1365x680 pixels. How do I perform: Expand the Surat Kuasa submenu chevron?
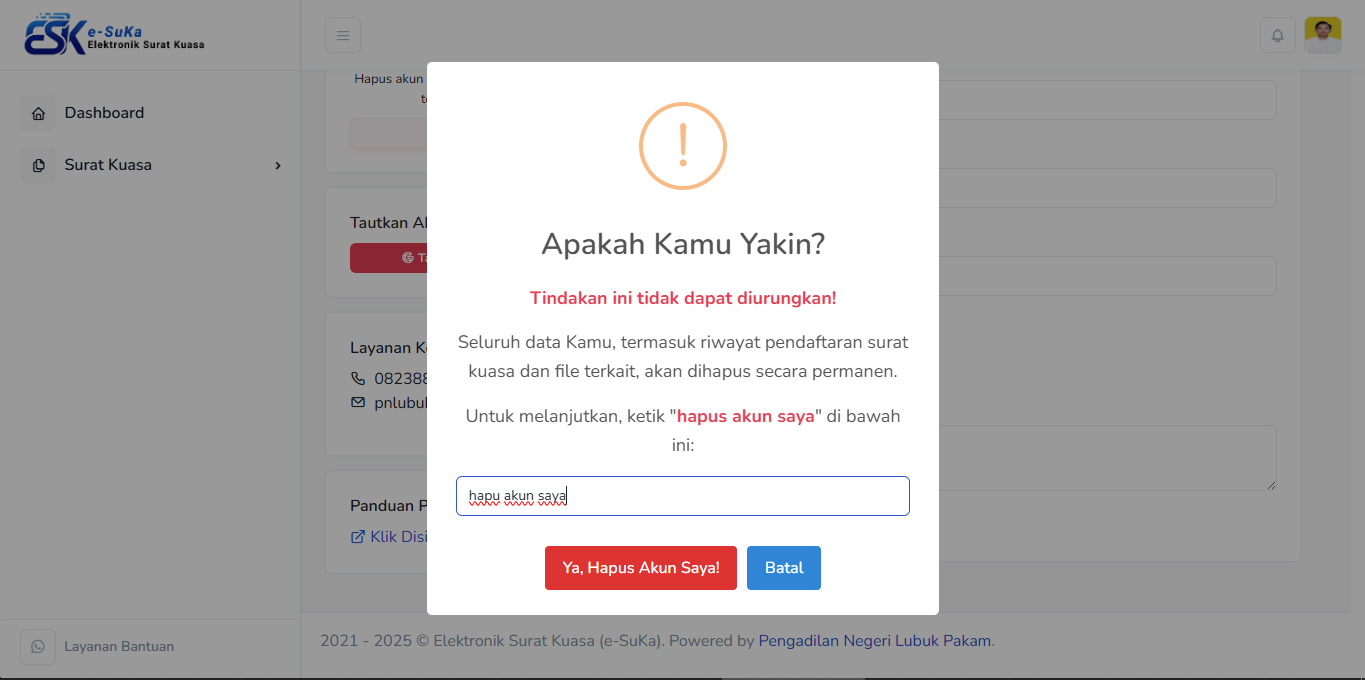[x=278, y=166]
